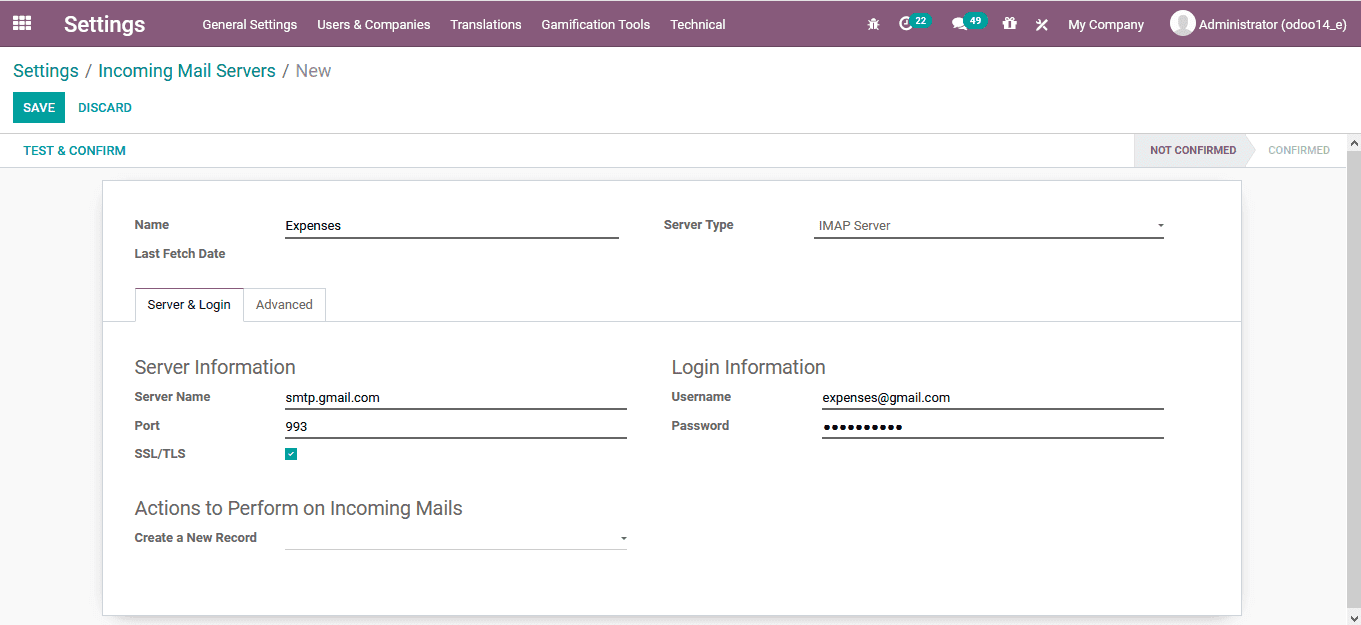Click the Administrator avatar image
The height and width of the screenshot is (625, 1361).
(x=1183, y=23)
